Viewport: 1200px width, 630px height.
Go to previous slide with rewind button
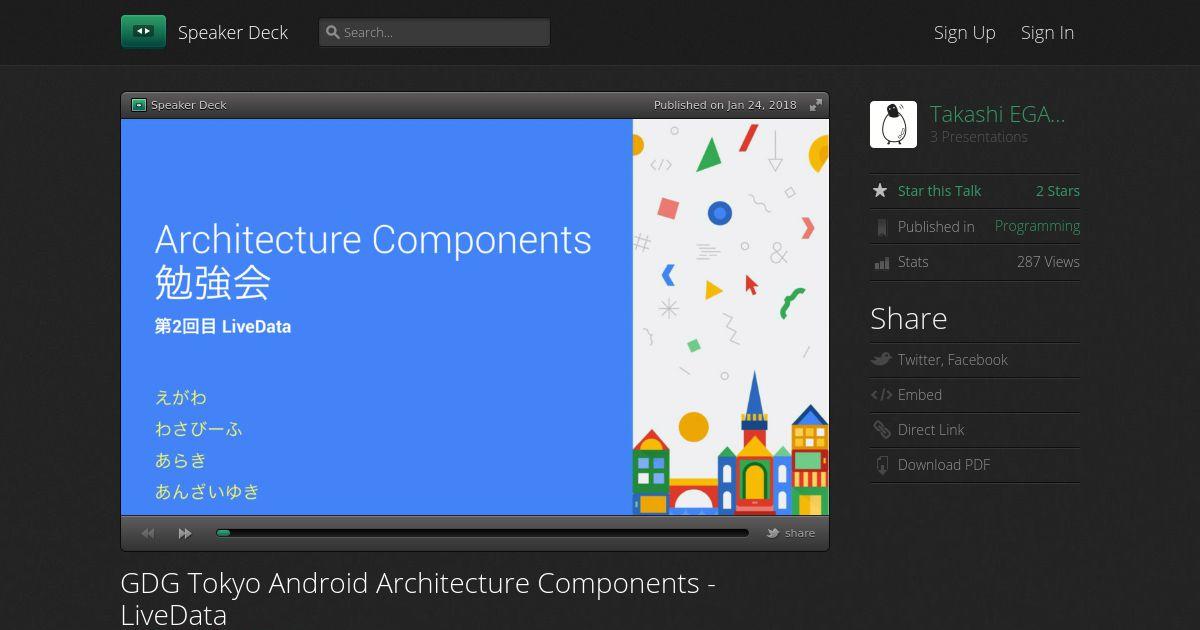148,533
